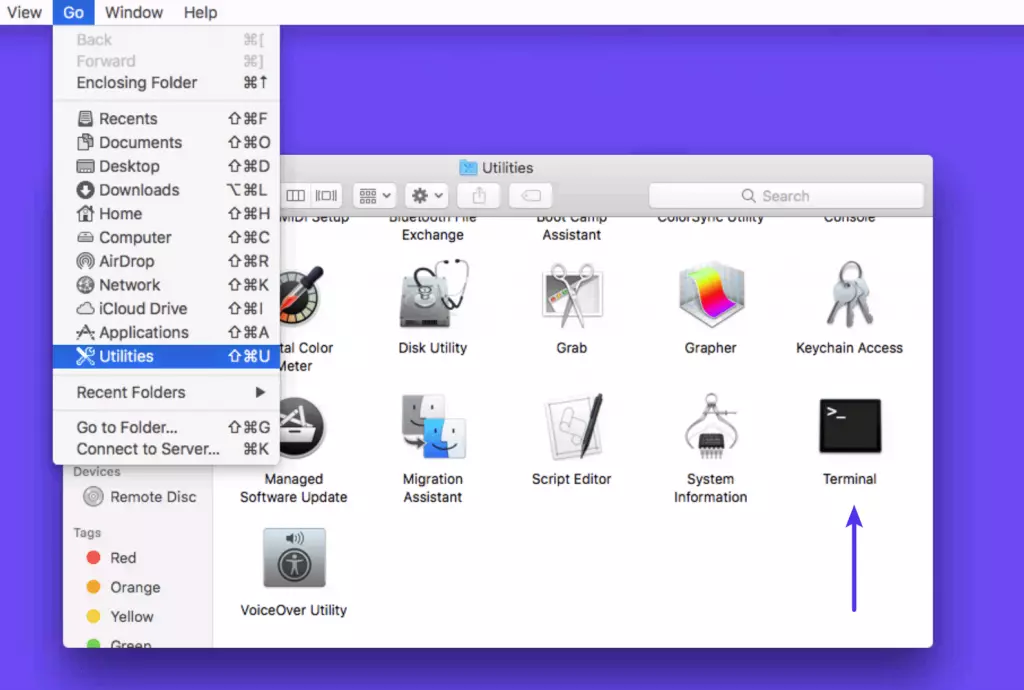Open the Terminal app icon
Screen dimensions: 1024x690
pyautogui.click(x=849, y=427)
